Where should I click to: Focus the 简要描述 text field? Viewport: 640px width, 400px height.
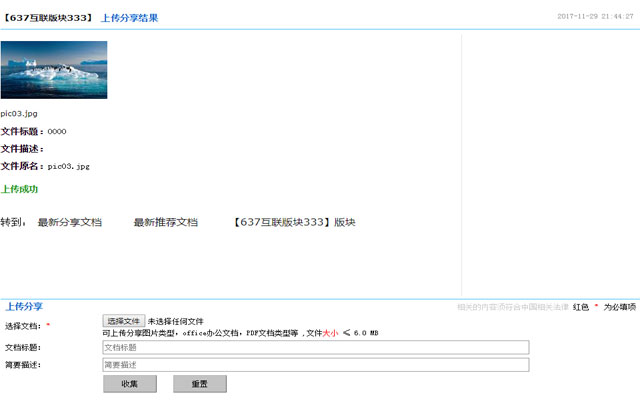pyautogui.click(x=315, y=365)
